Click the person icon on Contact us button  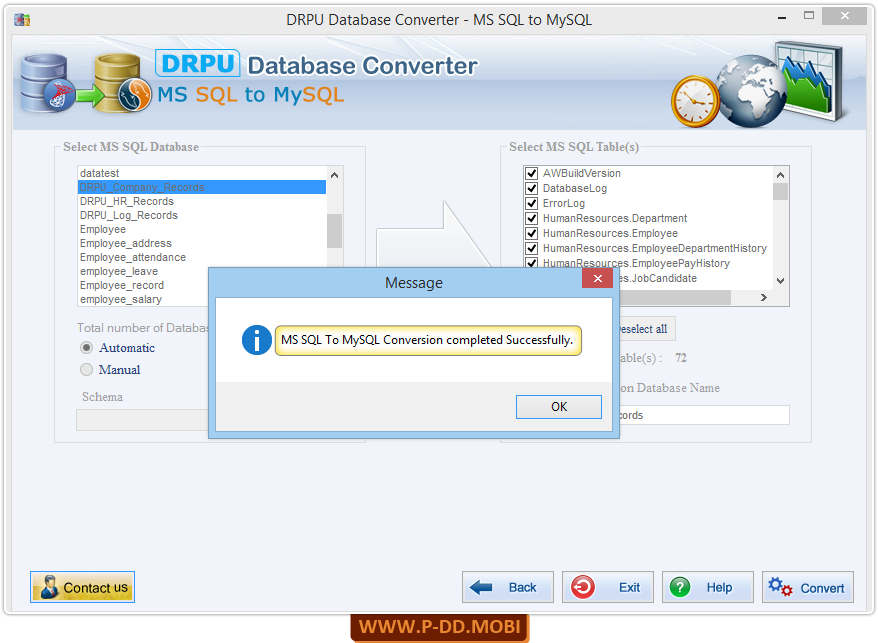coord(49,587)
